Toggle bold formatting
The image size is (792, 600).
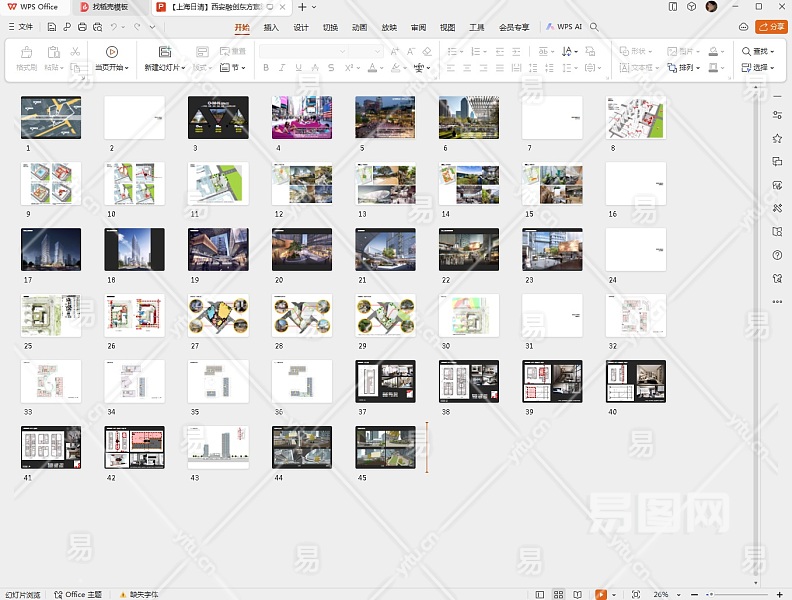pos(266,68)
